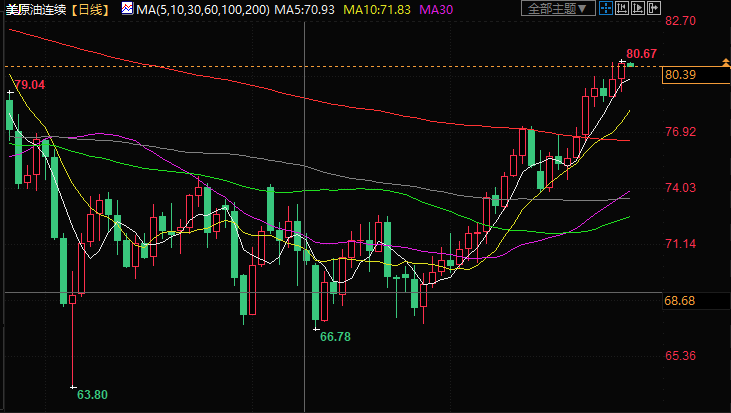731x413 pixels.
Task: Click the magenta MA30 indicator label
Action: click(x=435, y=9)
